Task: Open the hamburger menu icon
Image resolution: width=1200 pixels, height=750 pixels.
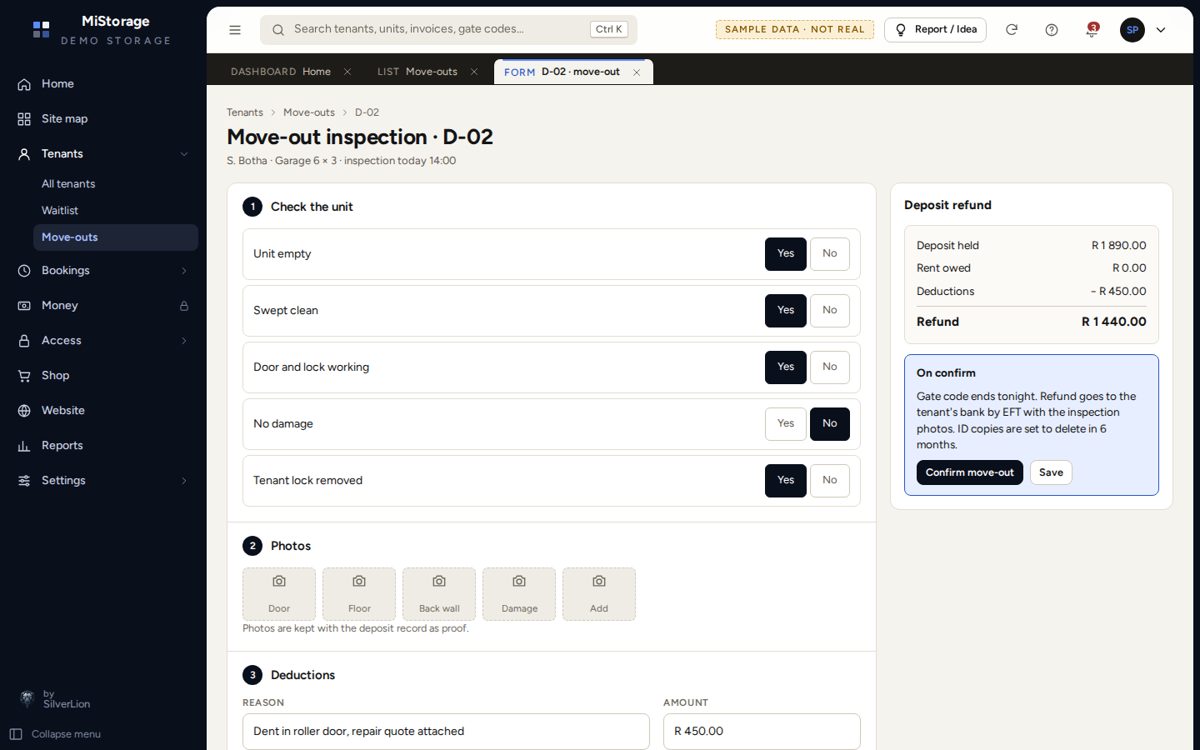Action: tap(235, 30)
